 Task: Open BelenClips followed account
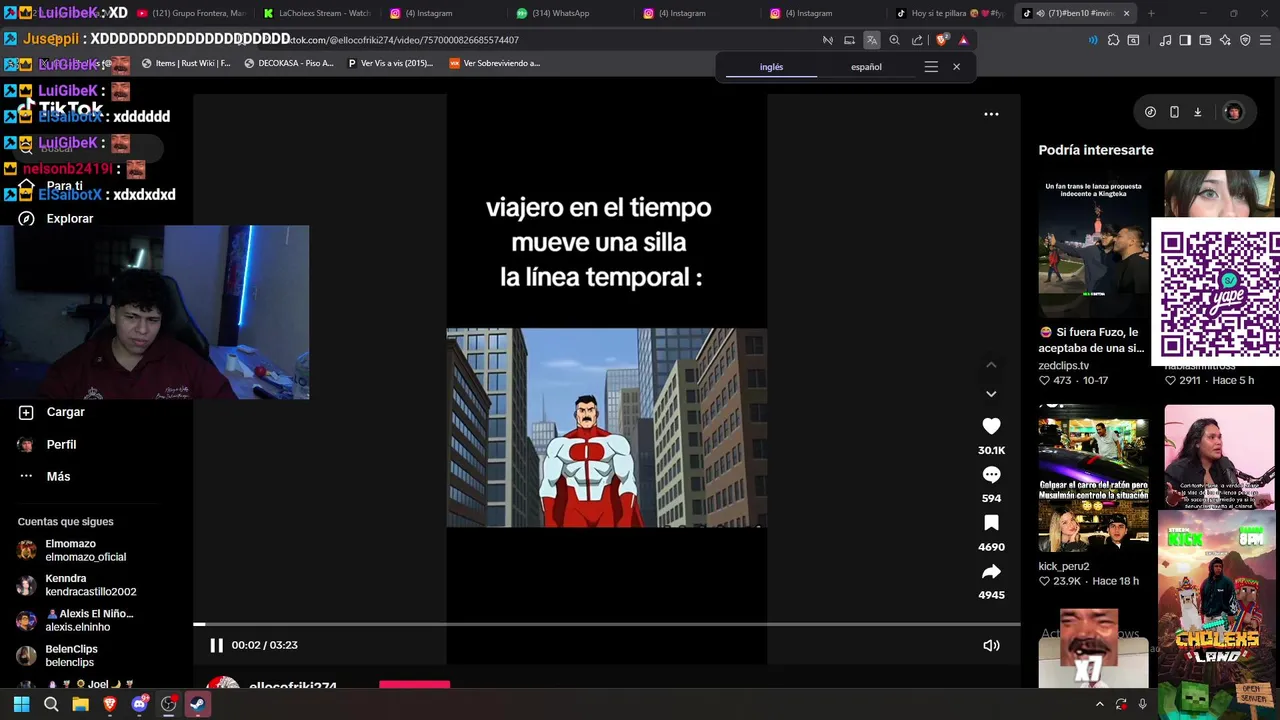pos(71,655)
